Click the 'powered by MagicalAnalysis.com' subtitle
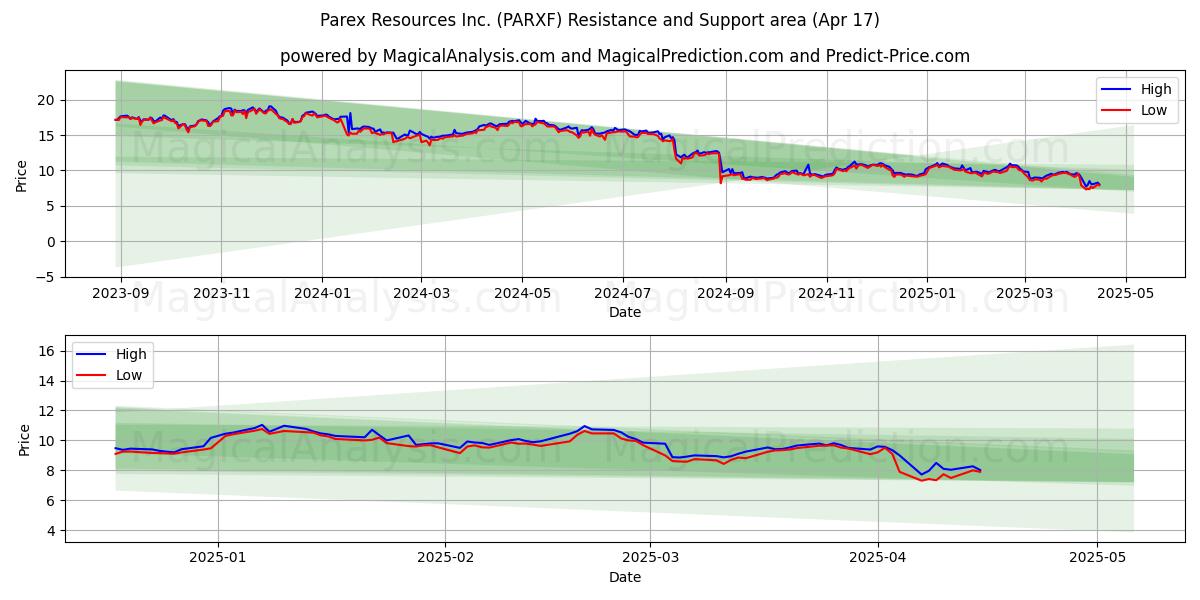1200x600 pixels. (625, 56)
